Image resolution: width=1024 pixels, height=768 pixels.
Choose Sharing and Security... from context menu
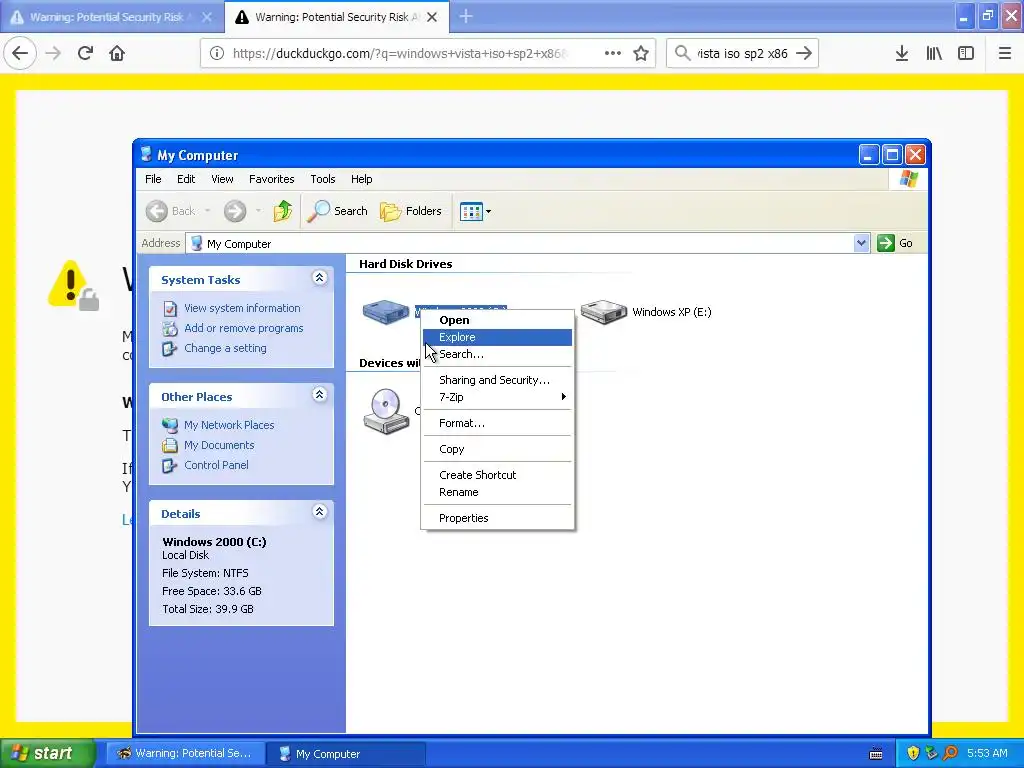[x=498, y=380]
